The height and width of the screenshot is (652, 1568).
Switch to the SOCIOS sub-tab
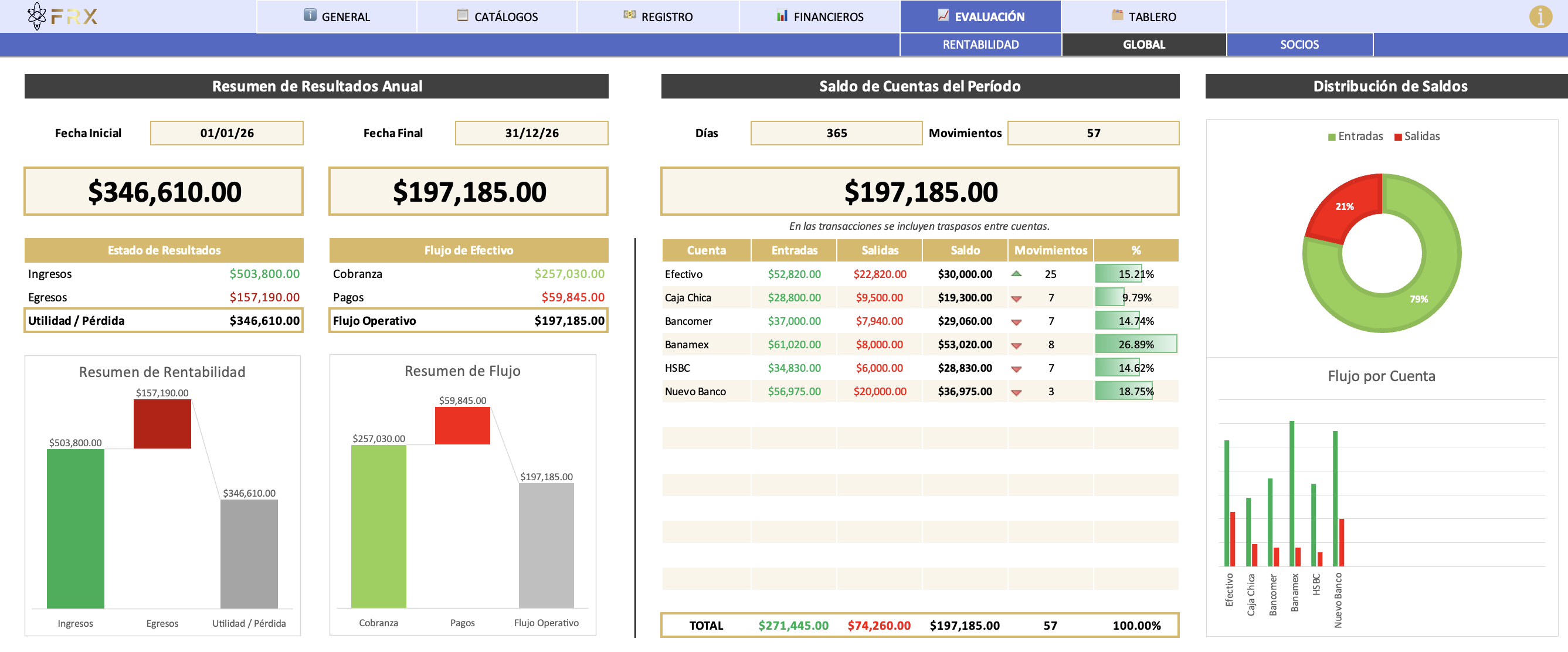[x=1299, y=45]
